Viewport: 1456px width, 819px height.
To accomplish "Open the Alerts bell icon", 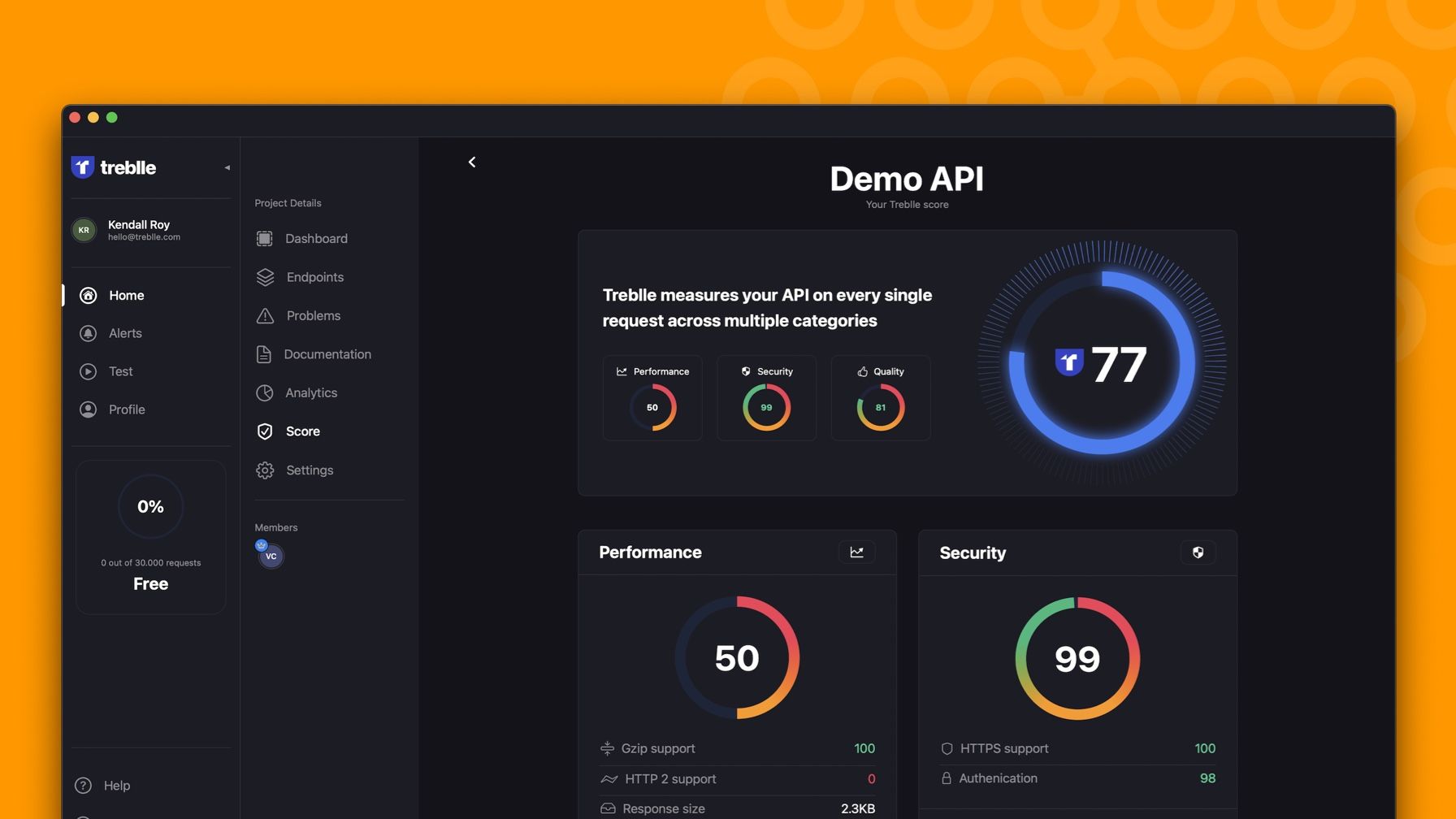I will pyautogui.click(x=88, y=333).
